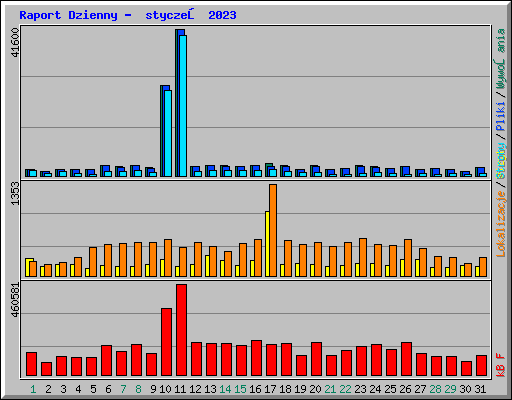Viewport: 512px width, 400px height.
Task: Click the yellow bar for day 17
Action: (267, 244)
